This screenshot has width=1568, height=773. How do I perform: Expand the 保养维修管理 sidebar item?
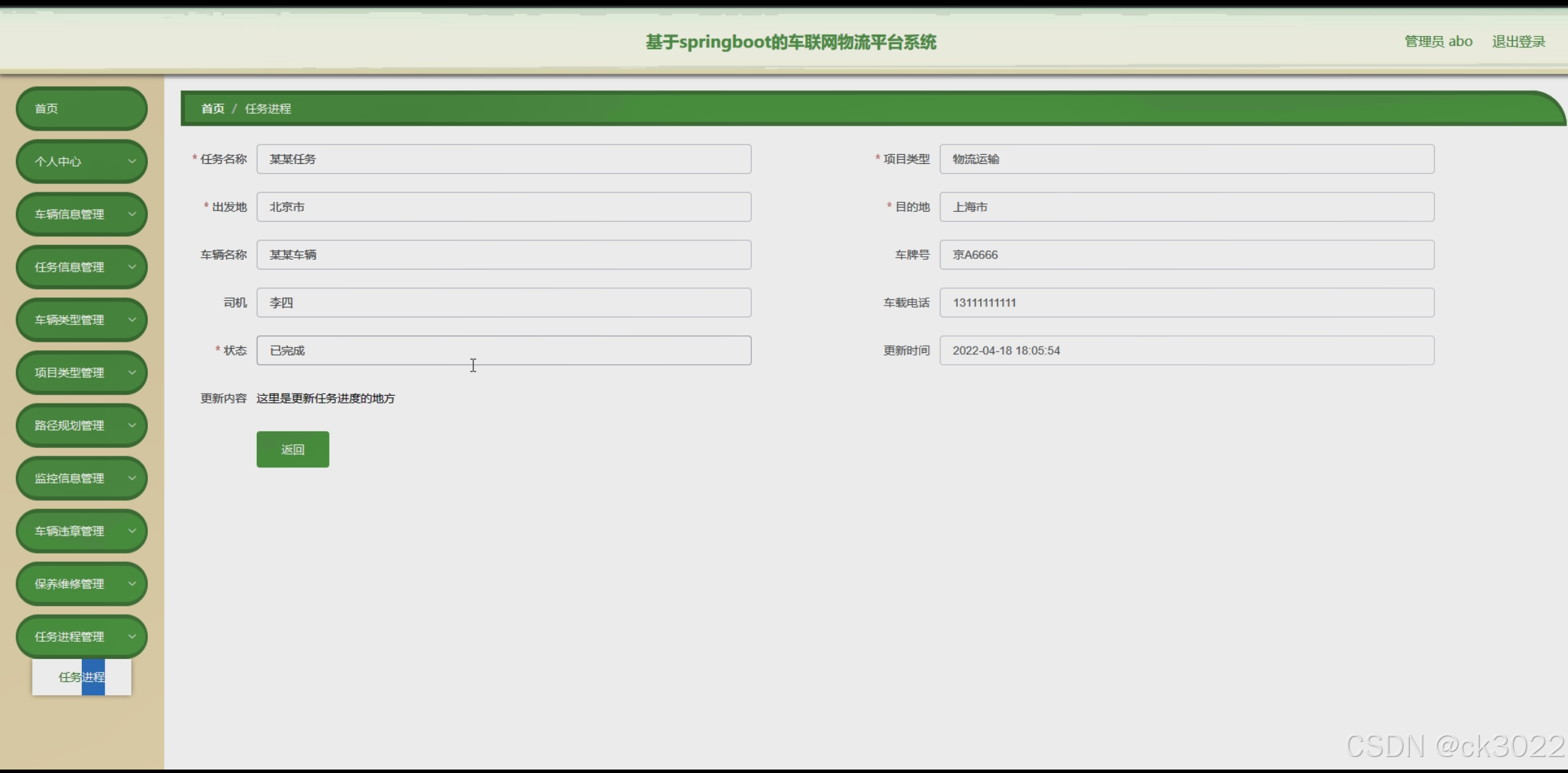click(81, 583)
